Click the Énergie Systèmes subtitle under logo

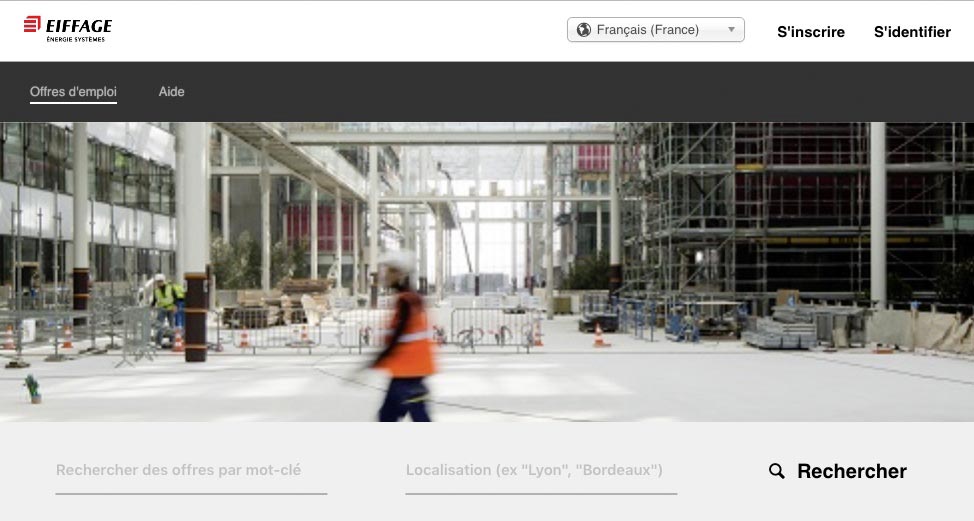75,39
